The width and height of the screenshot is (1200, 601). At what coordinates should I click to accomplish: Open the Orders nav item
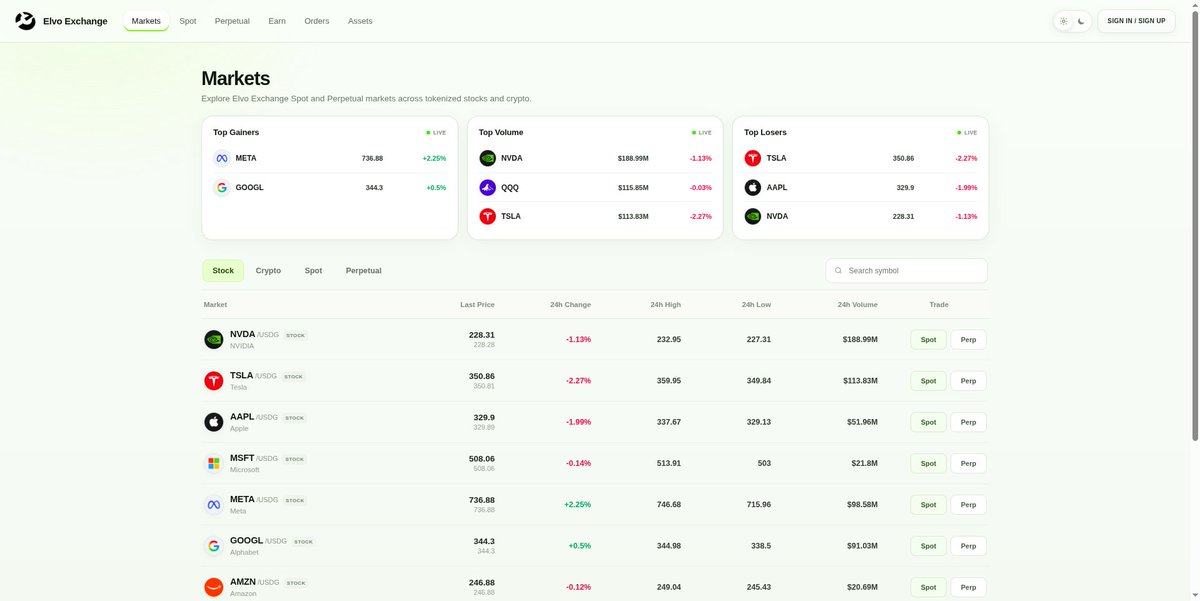click(x=317, y=21)
